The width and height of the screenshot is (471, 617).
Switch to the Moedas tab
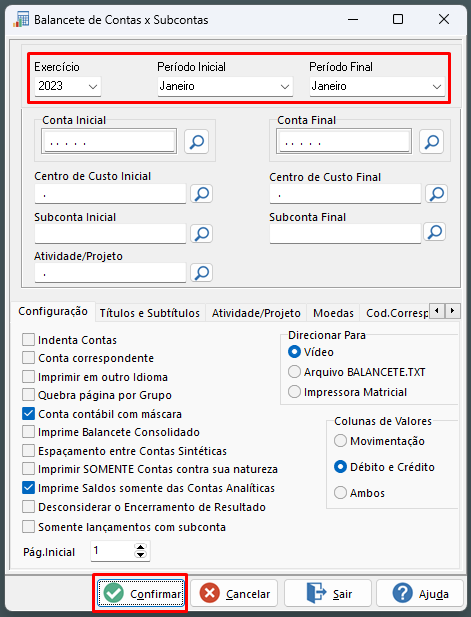pos(333,313)
